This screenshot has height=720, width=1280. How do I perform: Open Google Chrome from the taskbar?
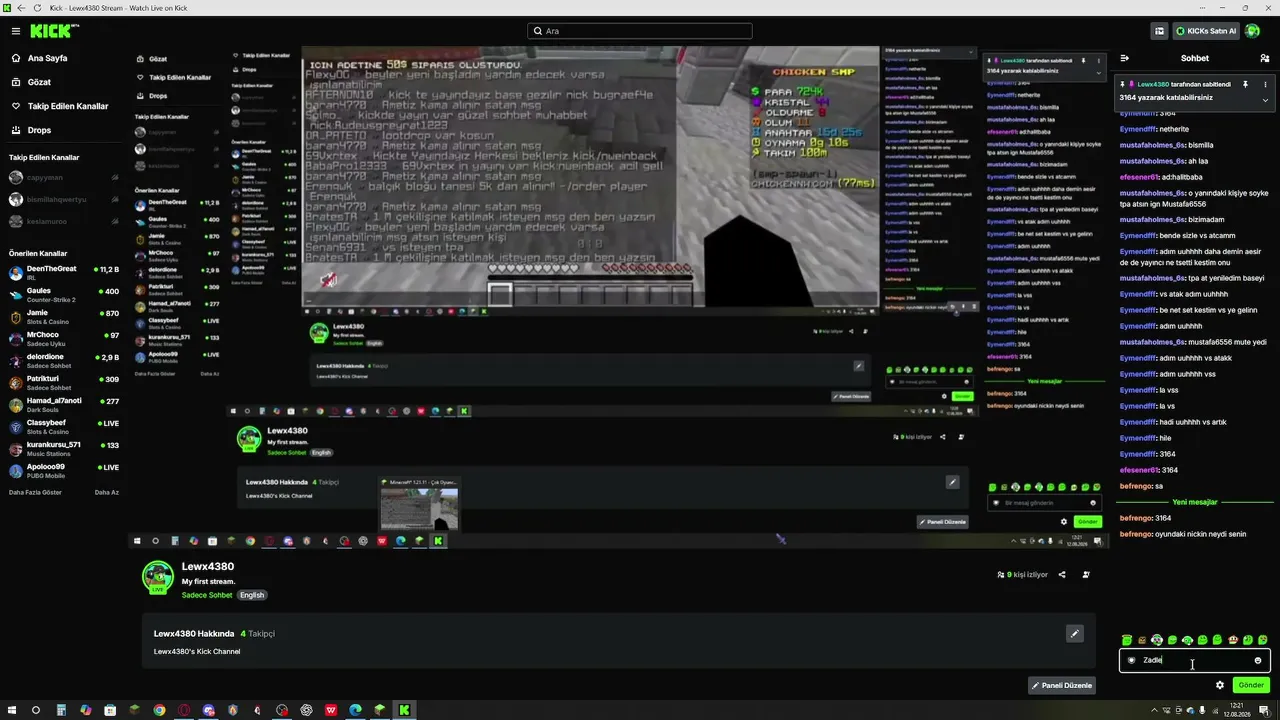coord(159,710)
